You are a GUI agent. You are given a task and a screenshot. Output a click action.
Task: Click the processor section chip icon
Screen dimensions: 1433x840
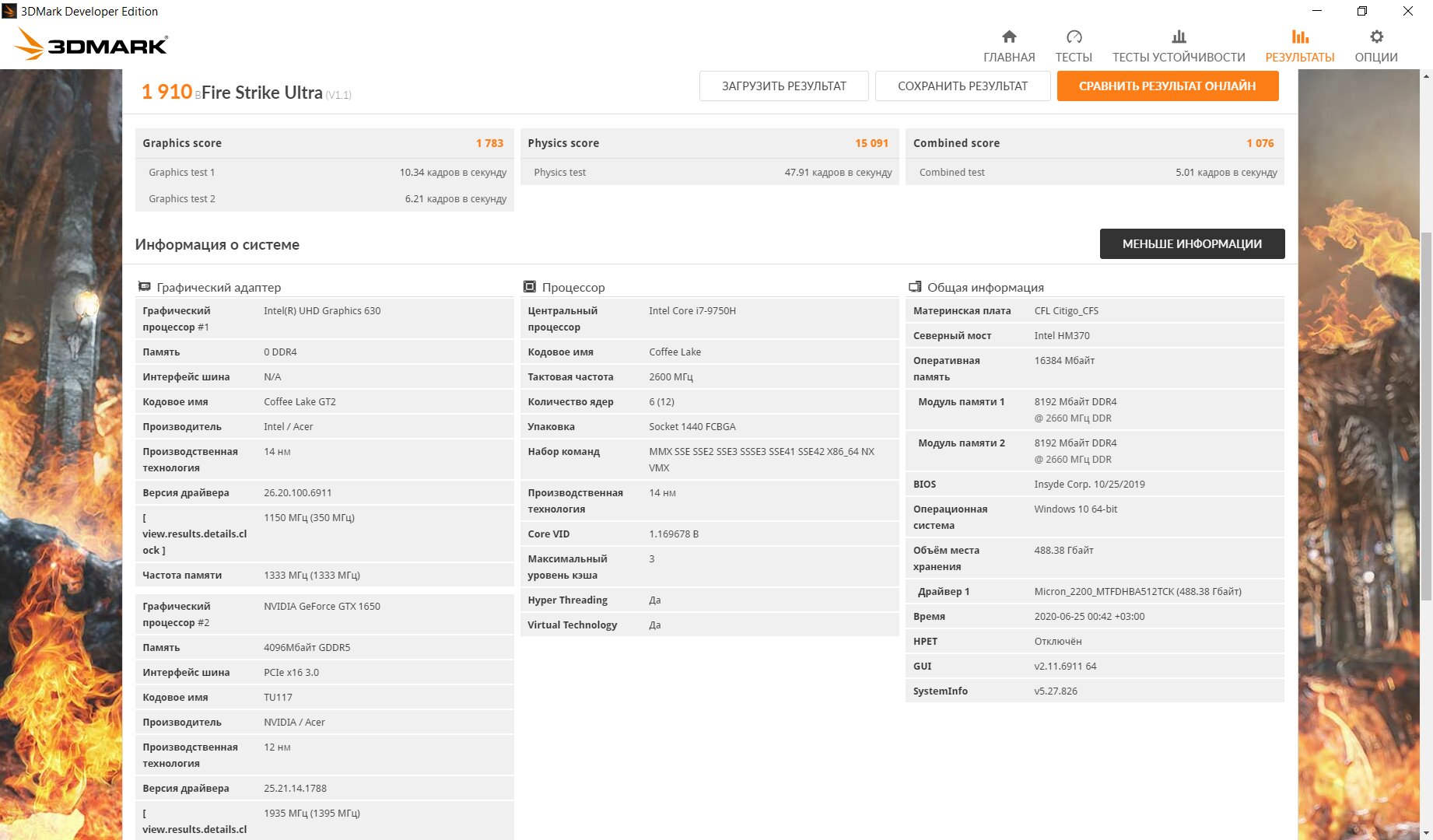pos(530,287)
